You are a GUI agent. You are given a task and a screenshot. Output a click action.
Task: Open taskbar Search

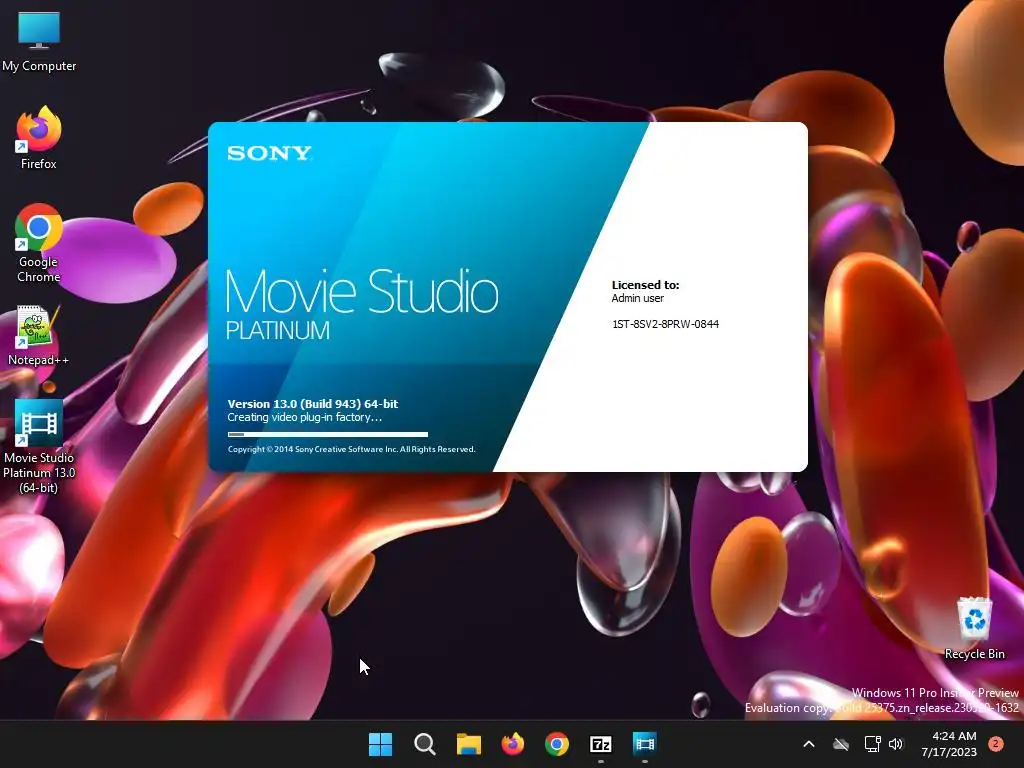[x=424, y=744]
